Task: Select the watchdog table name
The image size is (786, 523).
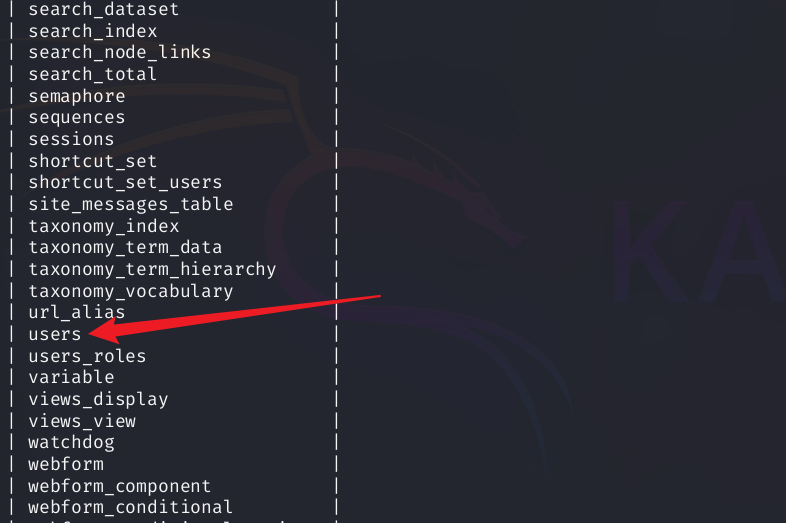Action: [x=71, y=442]
